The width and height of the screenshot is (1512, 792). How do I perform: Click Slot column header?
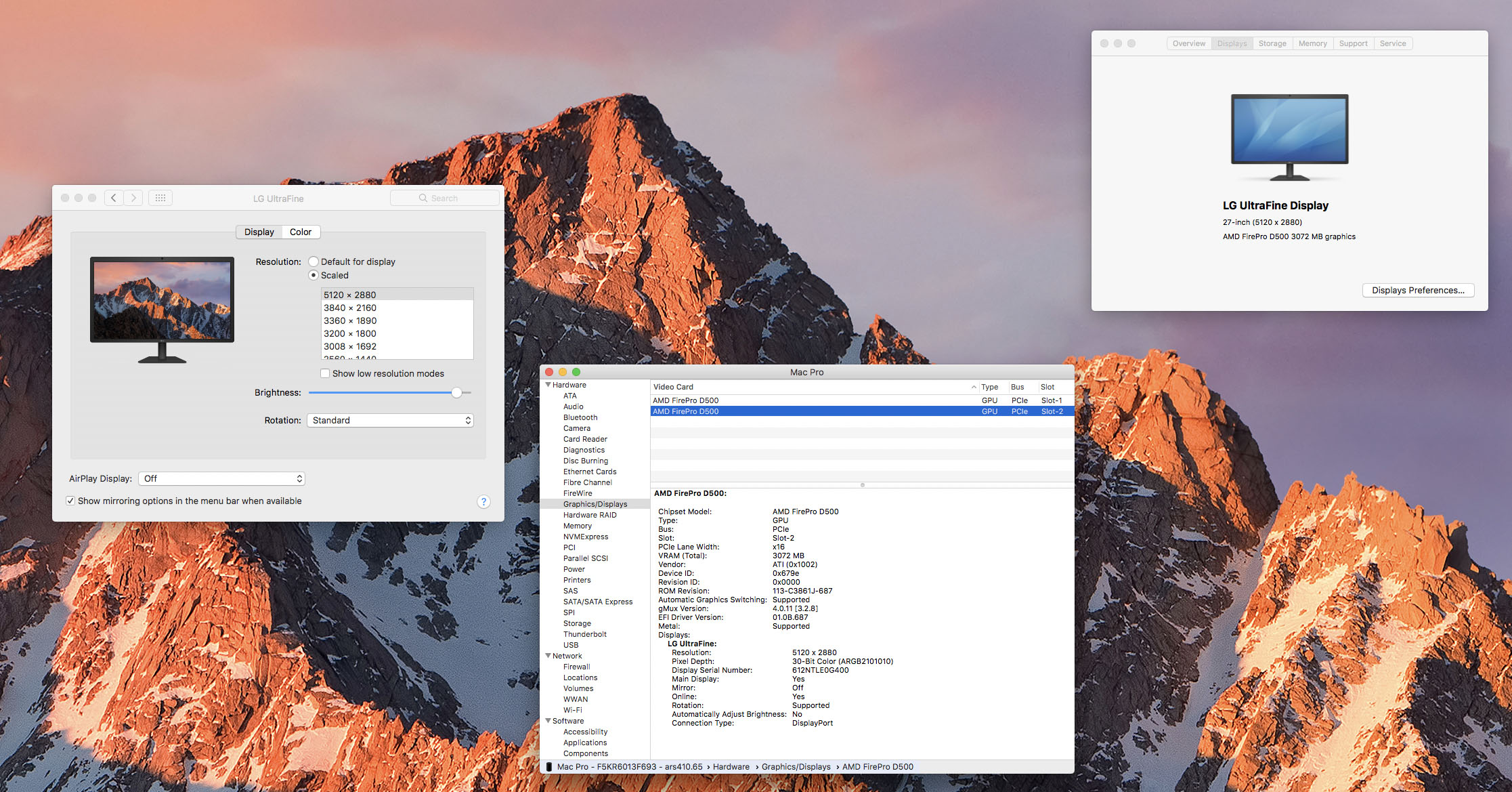1056,387
